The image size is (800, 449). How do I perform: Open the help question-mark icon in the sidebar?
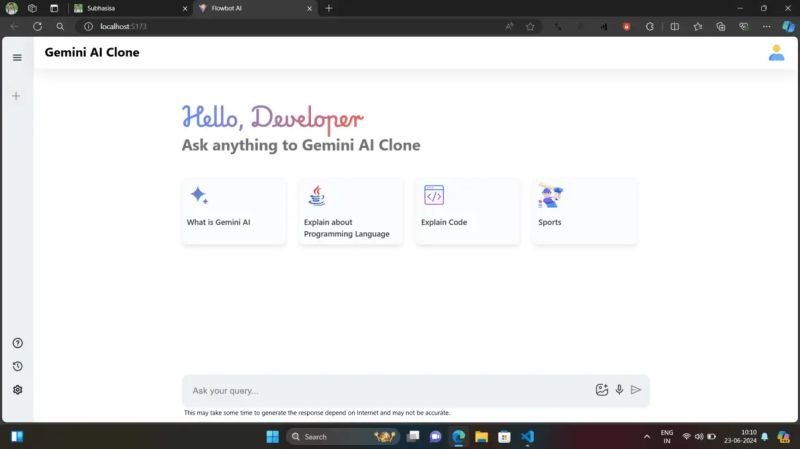[18, 343]
